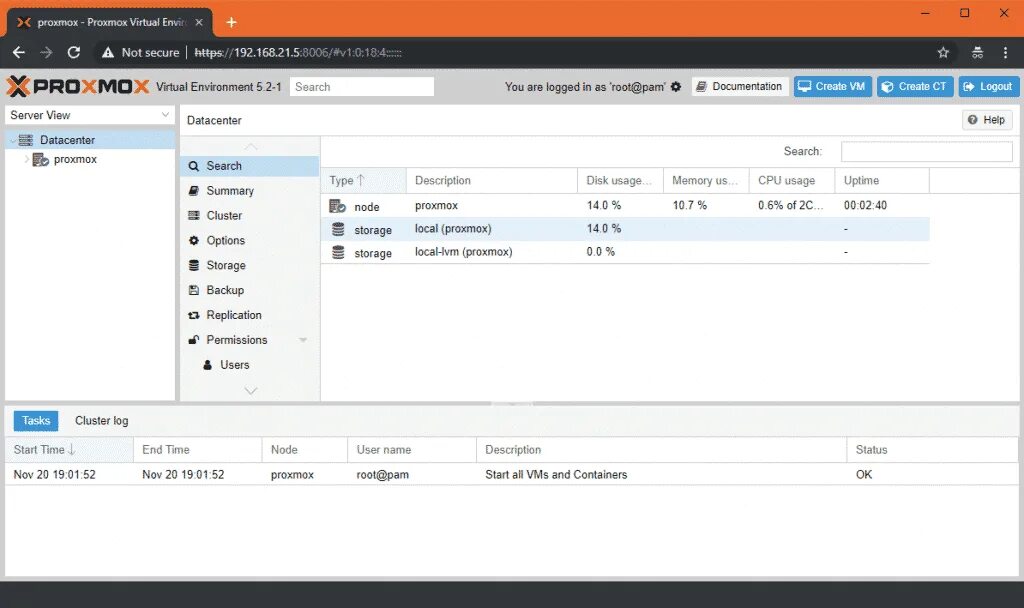The image size is (1024, 608).
Task: Open a new browser tab
Action: [231, 22]
